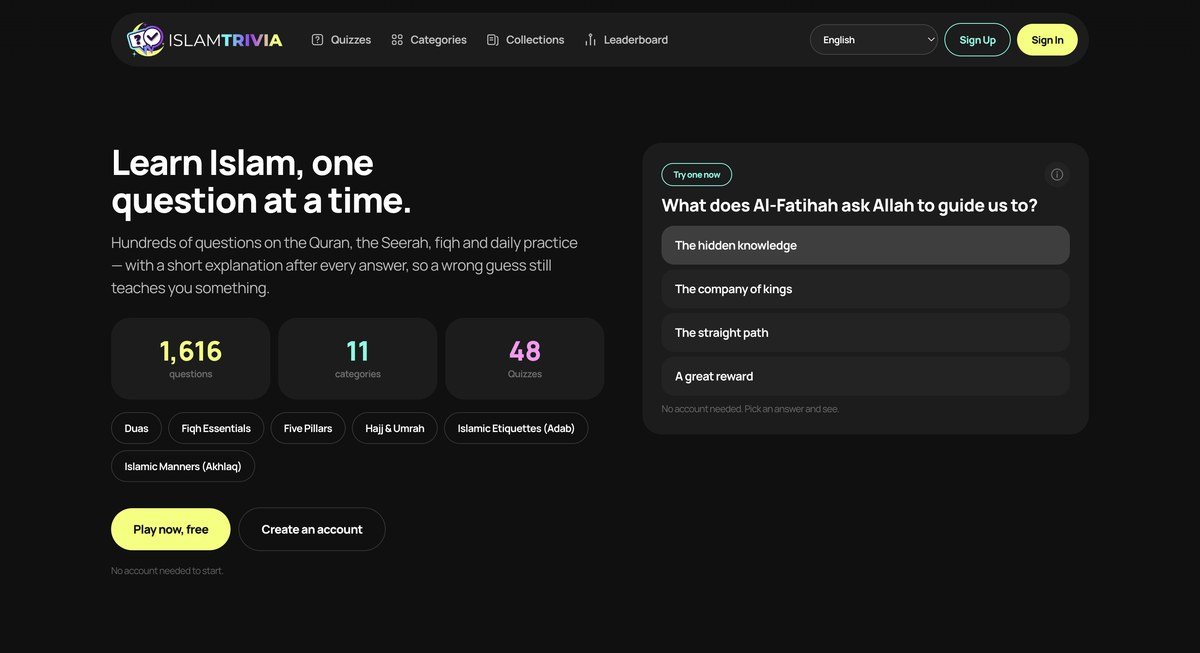Select the Hajj & Umrah chip
1200x653 pixels.
[395, 428]
